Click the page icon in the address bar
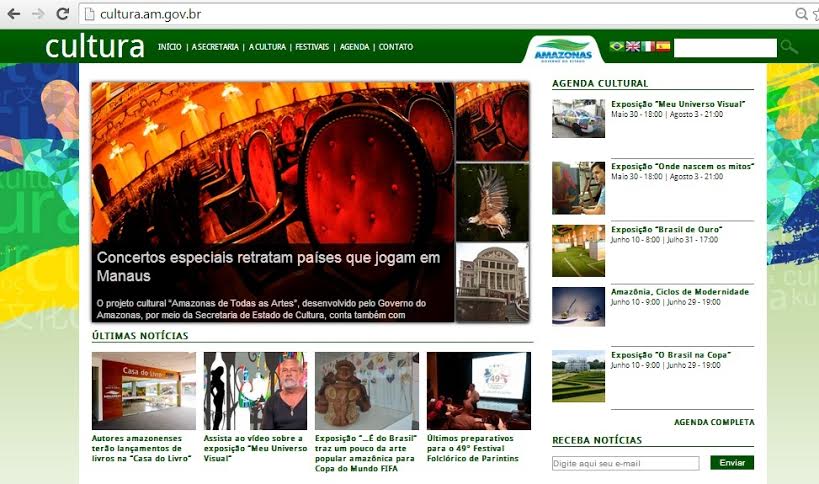Screen dimensions: 819x484 coord(89,14)
